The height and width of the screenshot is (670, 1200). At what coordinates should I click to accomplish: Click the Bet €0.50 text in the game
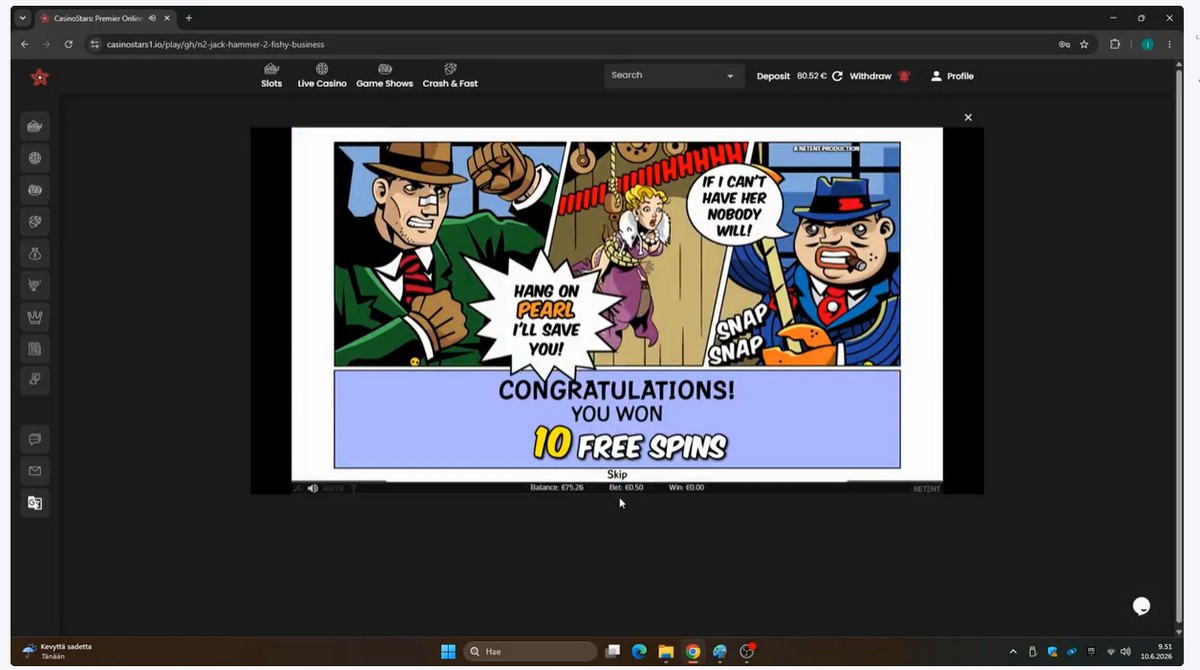pos(627,488)
